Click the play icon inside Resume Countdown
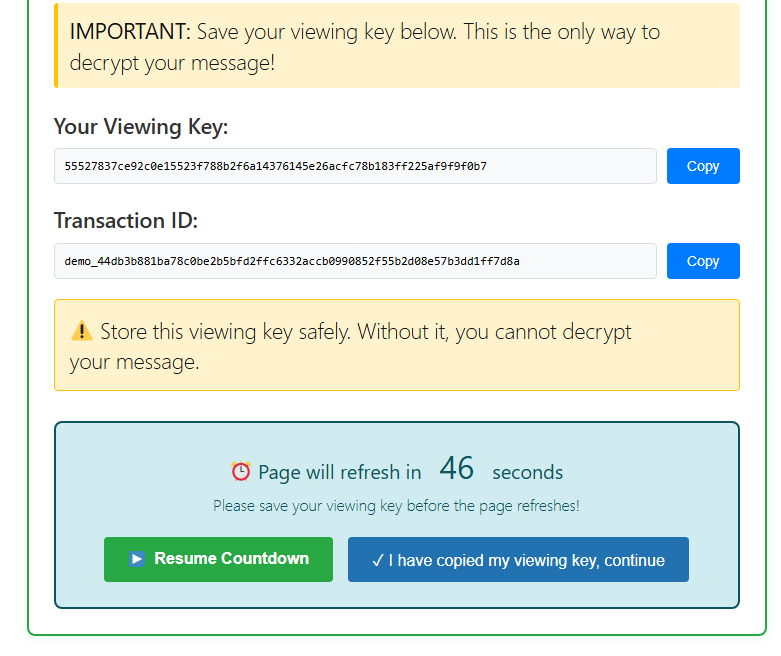This screenshot has height=656, width=781. tap(138, 559)
